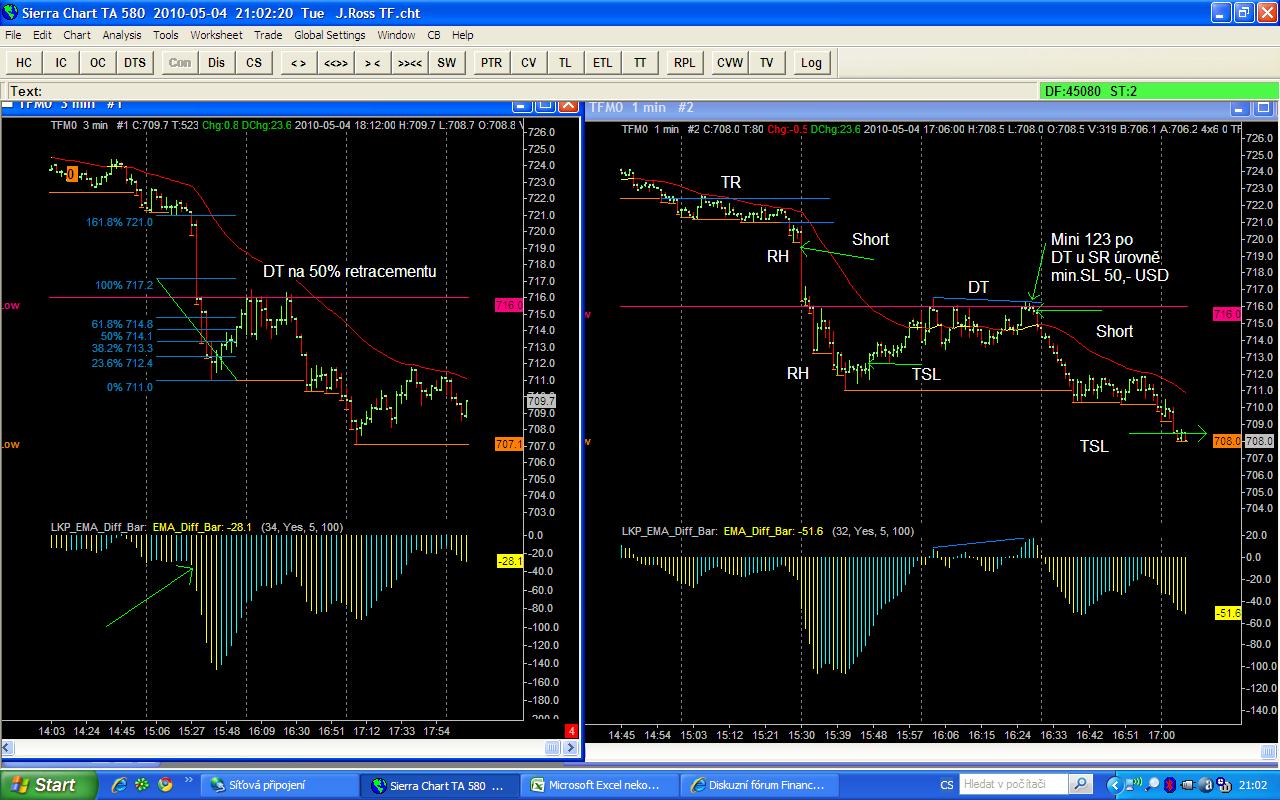1280x800 pixels.
Task: Select the CV tool button
Action: point(528,62)
